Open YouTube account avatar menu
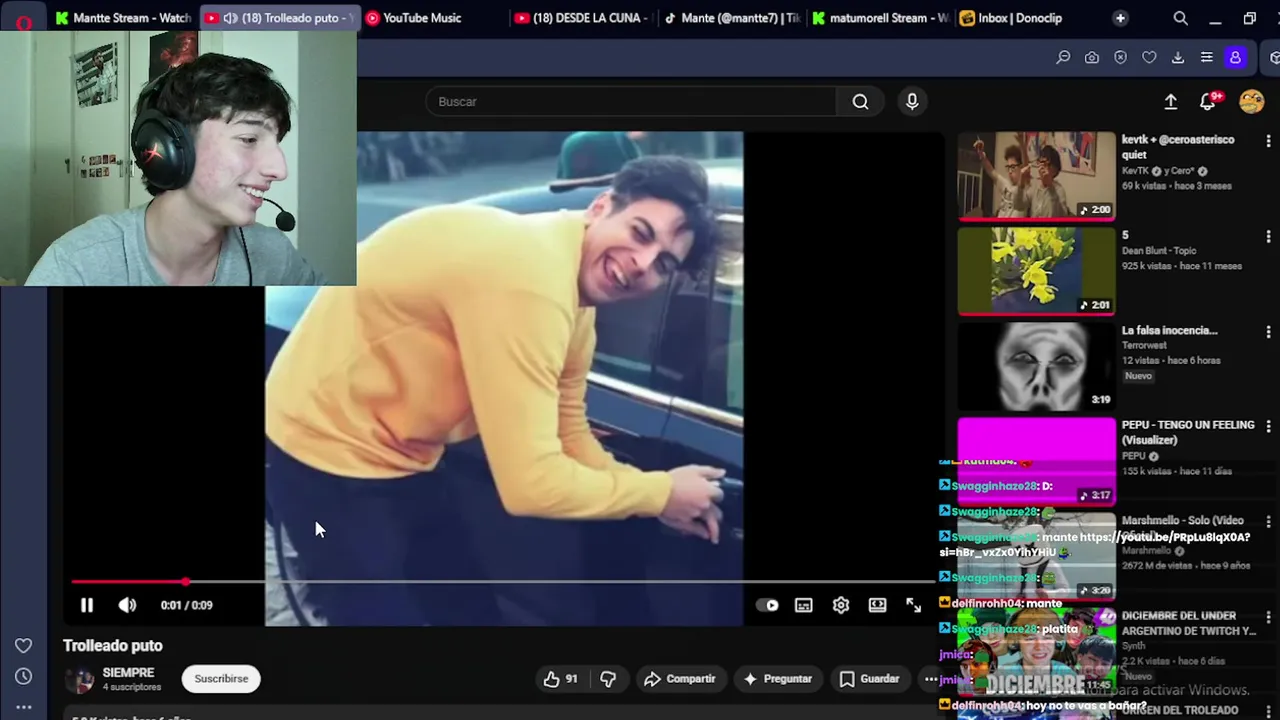This screenshot has width=1280, height=720. coord(1251,102)
